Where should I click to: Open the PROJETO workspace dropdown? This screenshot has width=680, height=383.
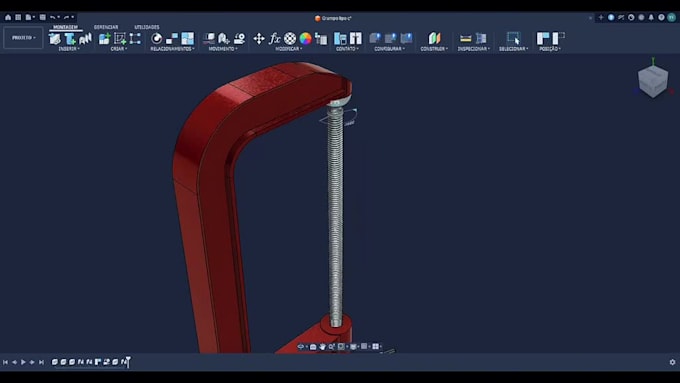(23, 38)
